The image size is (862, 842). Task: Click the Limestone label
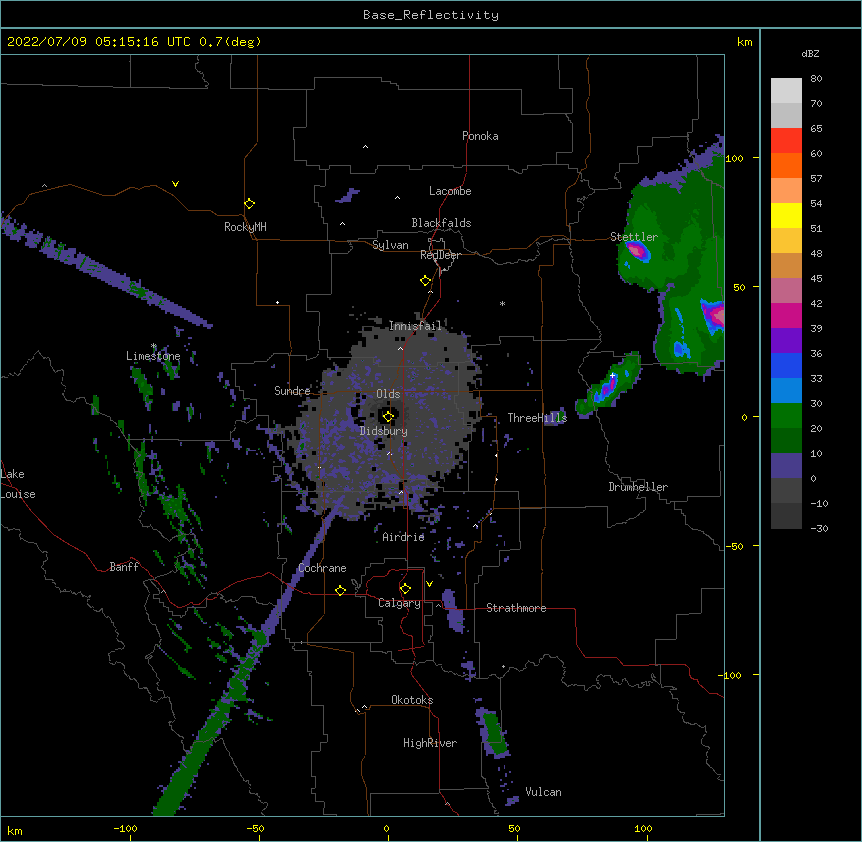pos(153,356)
